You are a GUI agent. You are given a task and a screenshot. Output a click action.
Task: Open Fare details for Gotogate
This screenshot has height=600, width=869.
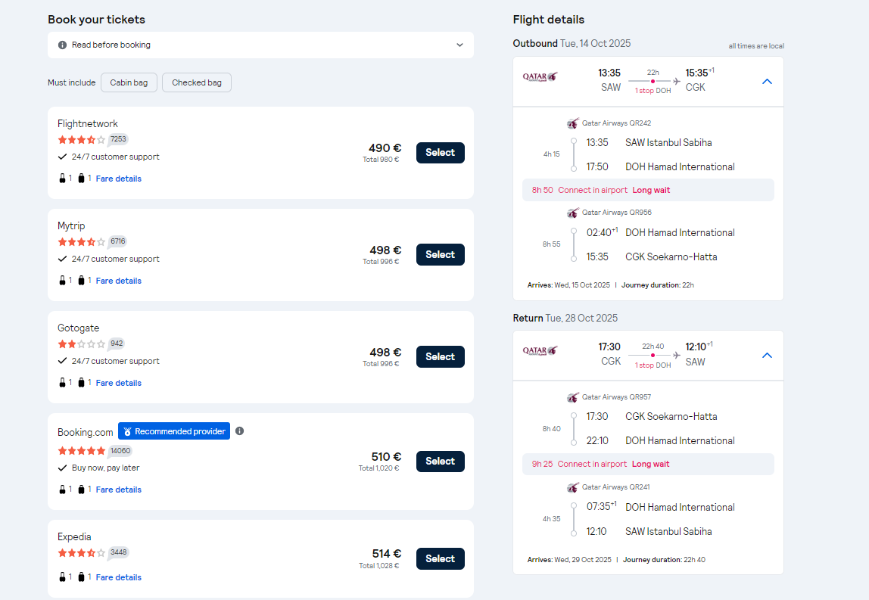coord(119,383)
